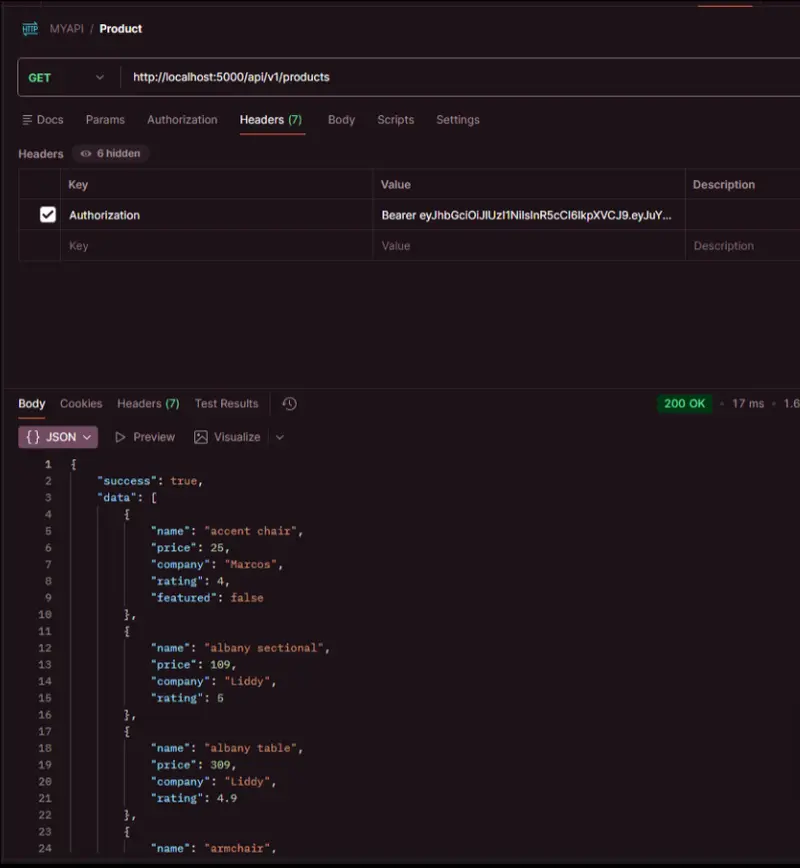
Task: Open the Scripts tab
Action: coord(395,120)
